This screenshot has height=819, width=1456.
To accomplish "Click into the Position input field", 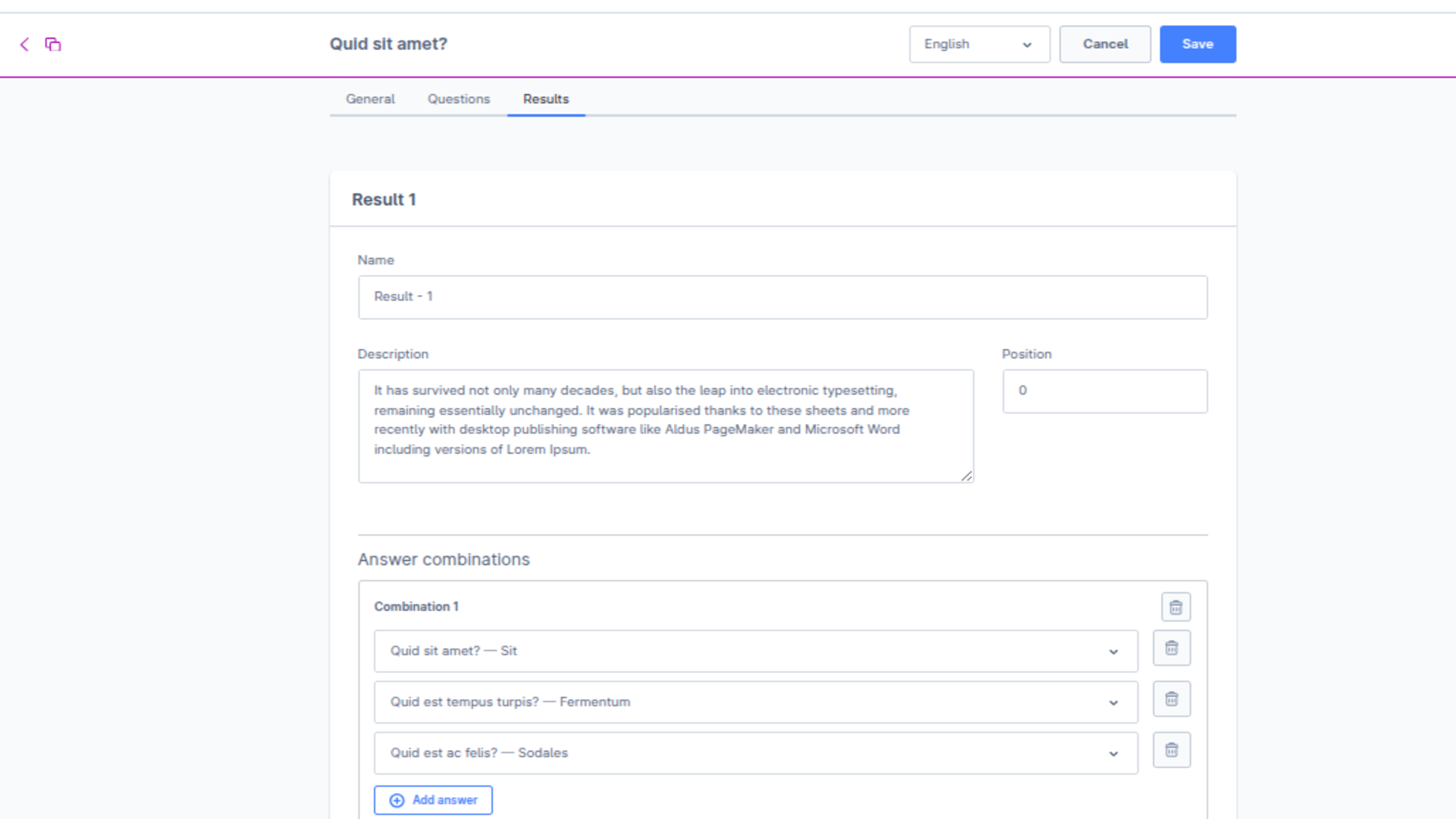I will pos(1105,391).
